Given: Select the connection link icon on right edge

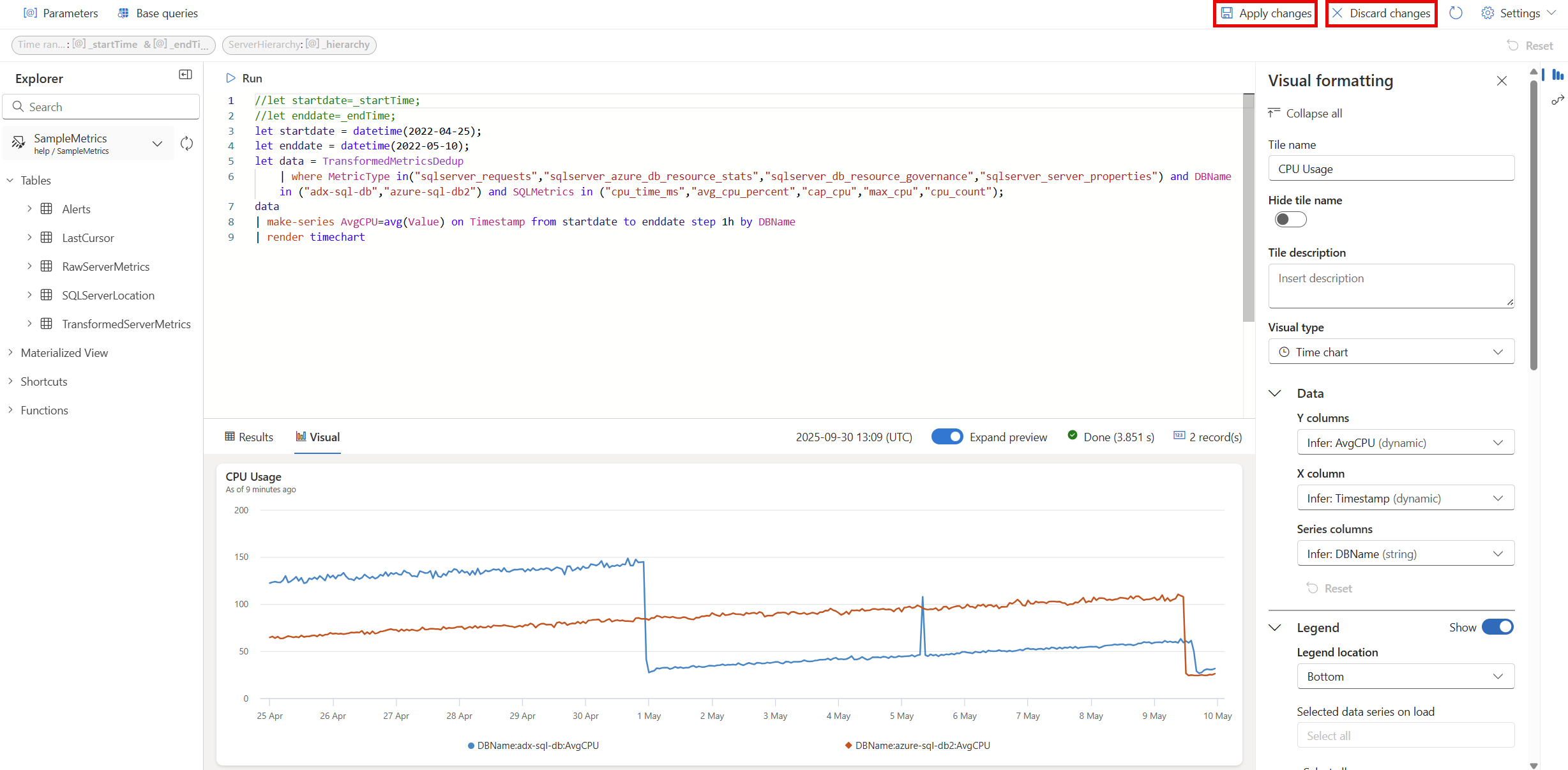Looking at the screenshot, I should pos(1558,100).
